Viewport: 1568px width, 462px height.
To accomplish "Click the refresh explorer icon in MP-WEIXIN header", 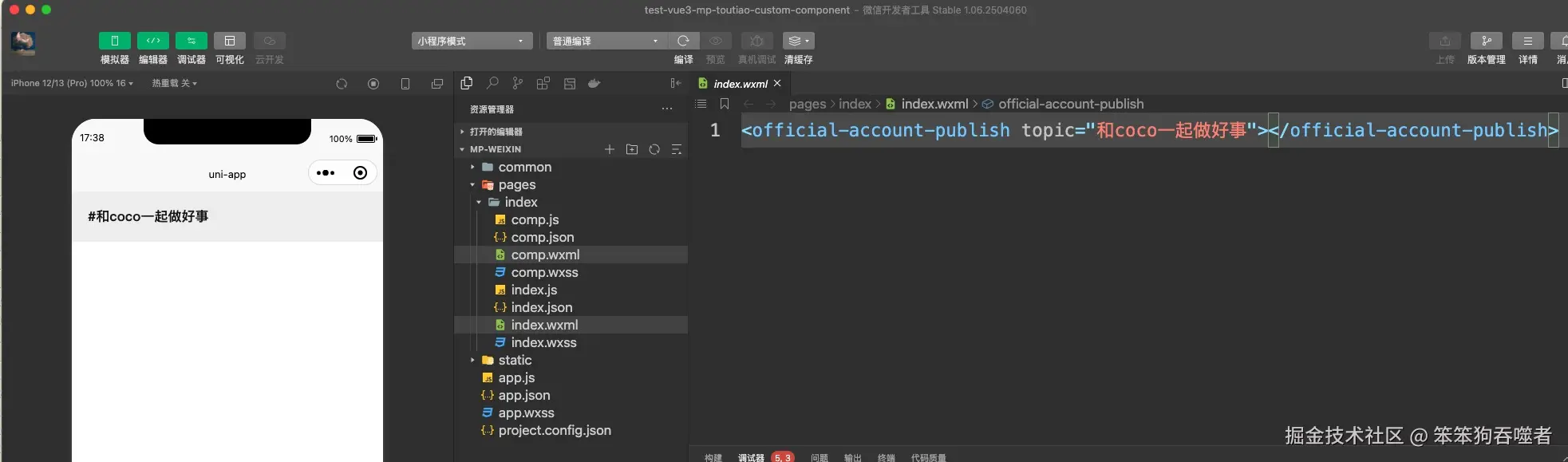I will click(x=654, y=149).
